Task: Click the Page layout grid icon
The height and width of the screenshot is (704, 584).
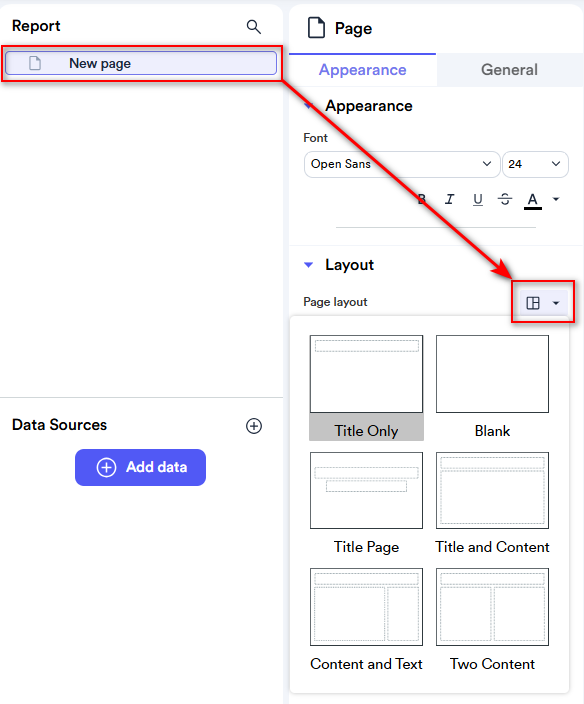Action: [533, 303]
